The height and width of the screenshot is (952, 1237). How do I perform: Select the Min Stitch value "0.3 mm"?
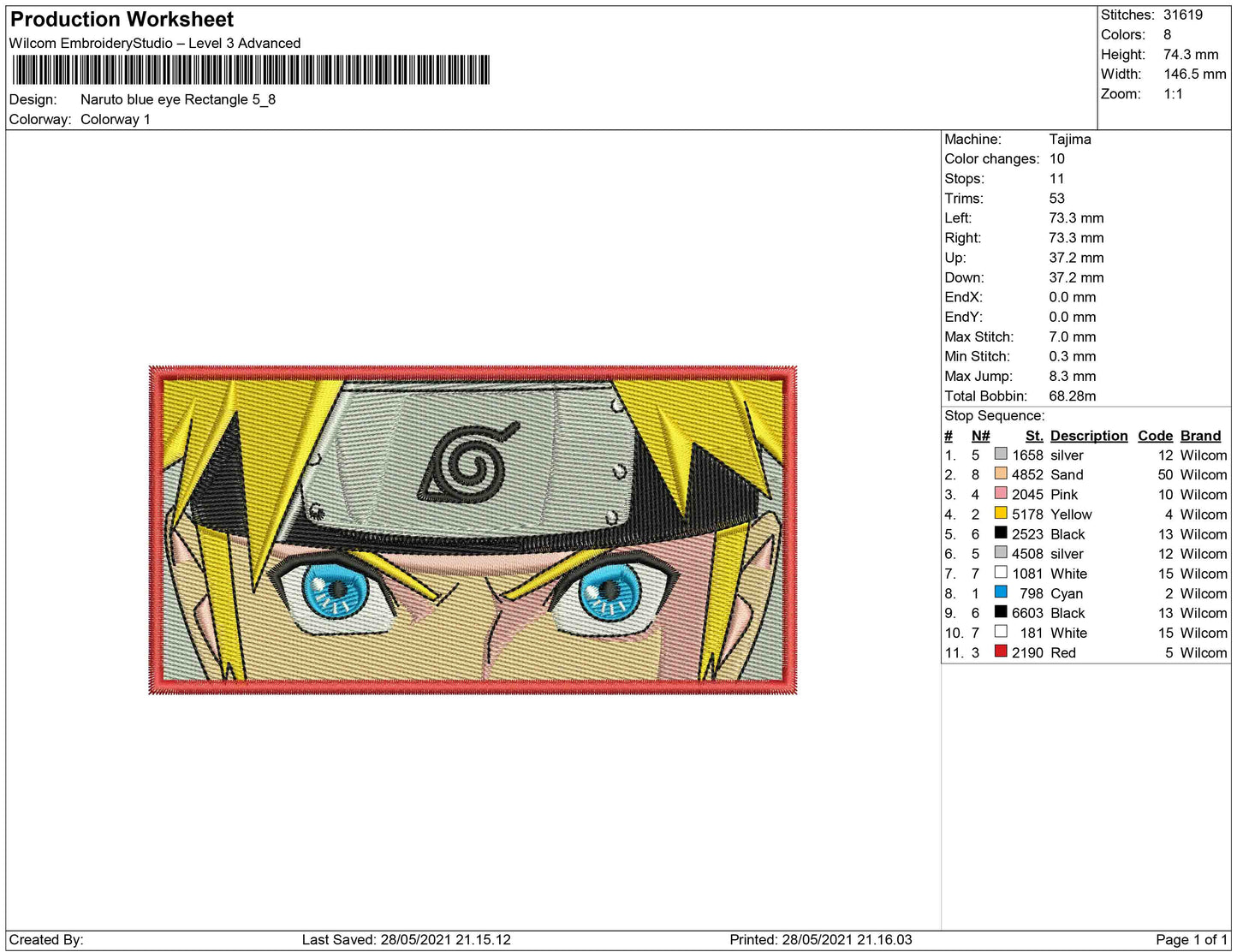pos(1073,356)
